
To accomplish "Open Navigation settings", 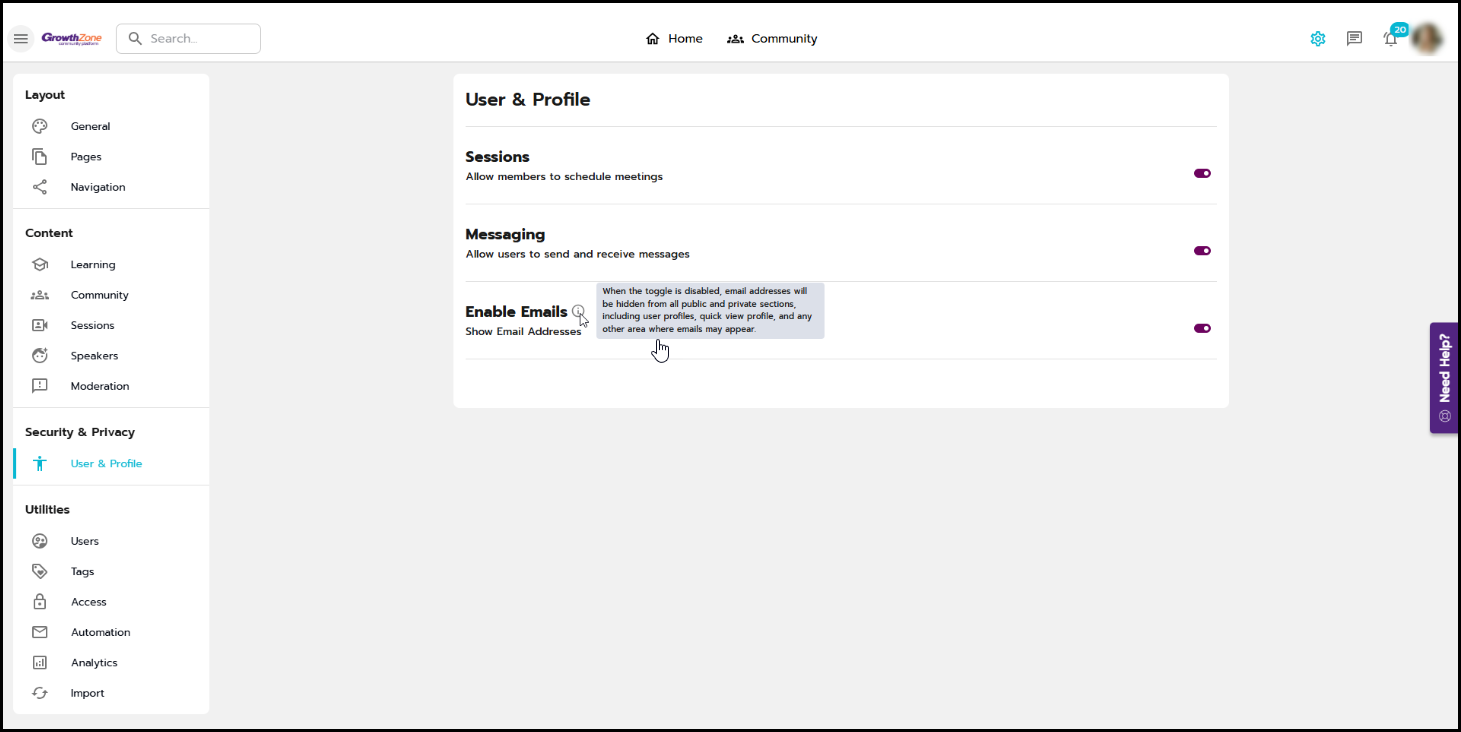I will [98, 187].
